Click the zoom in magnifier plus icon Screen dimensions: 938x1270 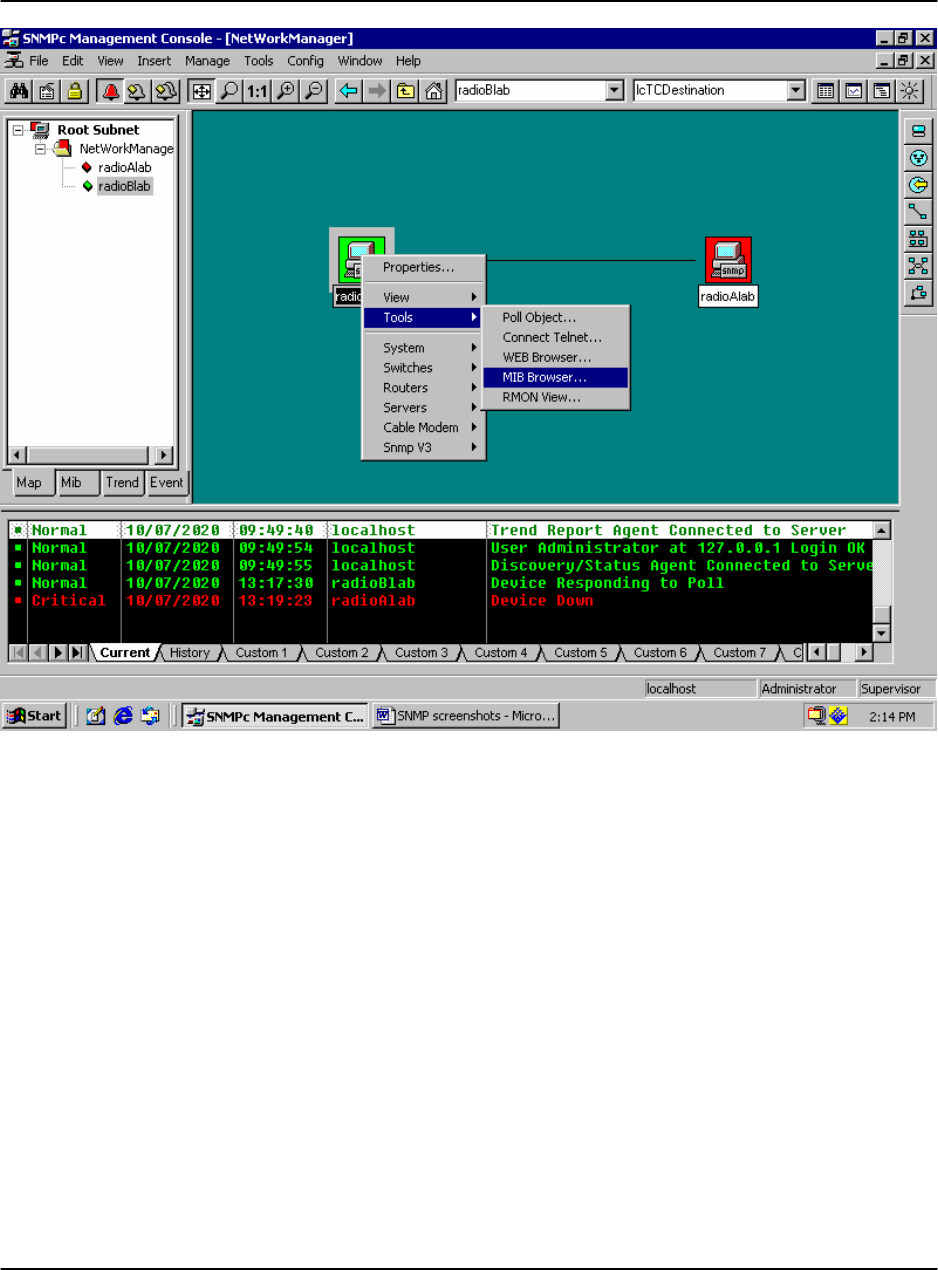[x=285, y=90]
